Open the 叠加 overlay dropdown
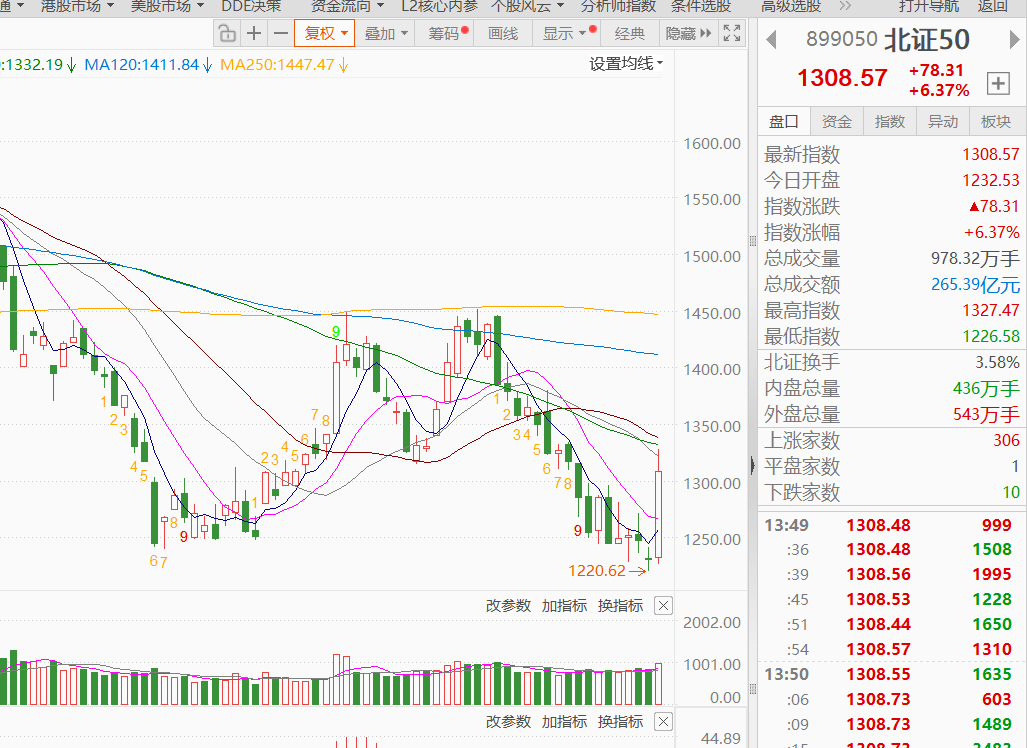This screenshot has width=1027, height=748. click(x=385, y=33)
